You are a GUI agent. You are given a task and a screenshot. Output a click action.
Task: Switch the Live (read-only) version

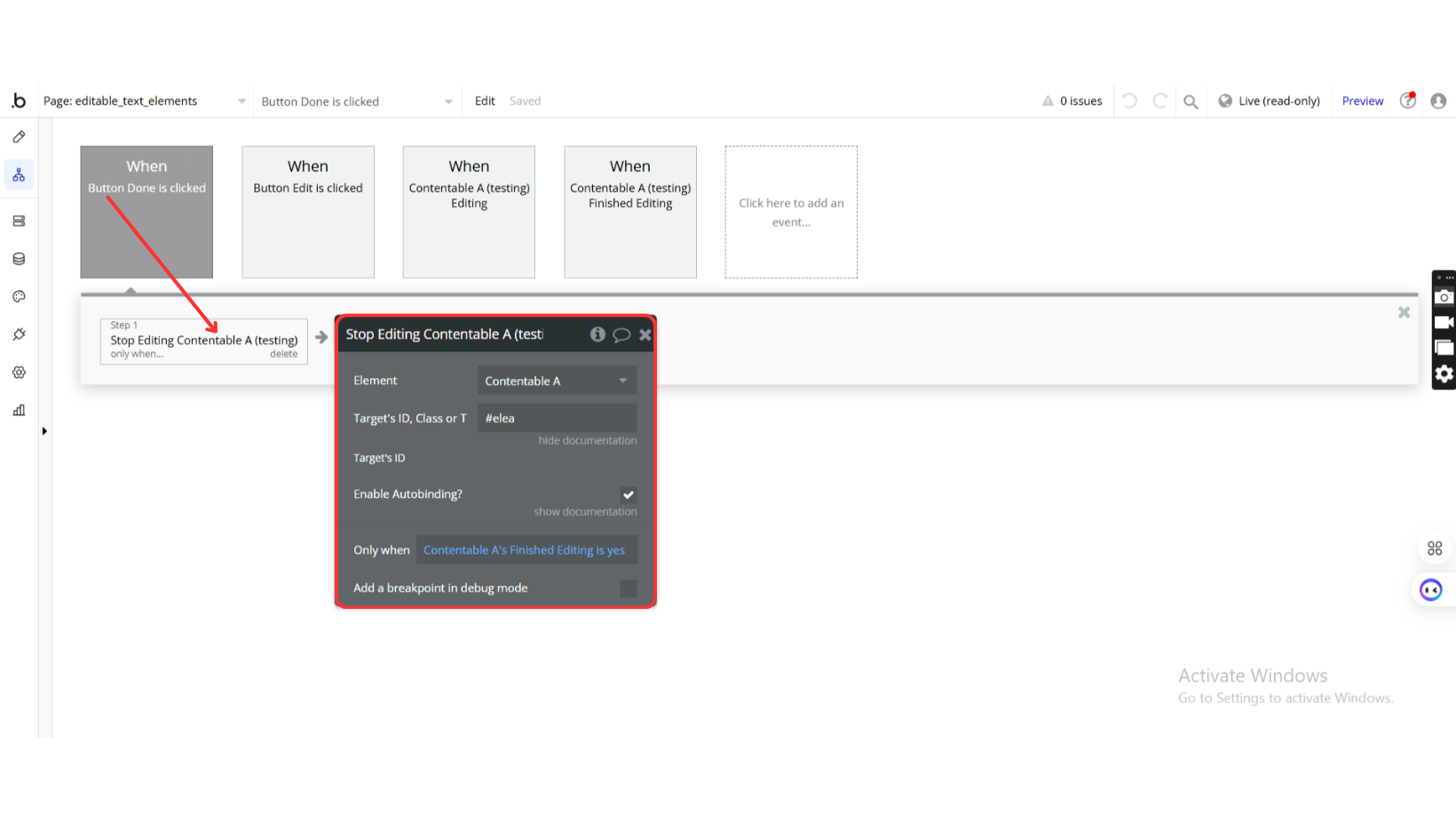1270,101
